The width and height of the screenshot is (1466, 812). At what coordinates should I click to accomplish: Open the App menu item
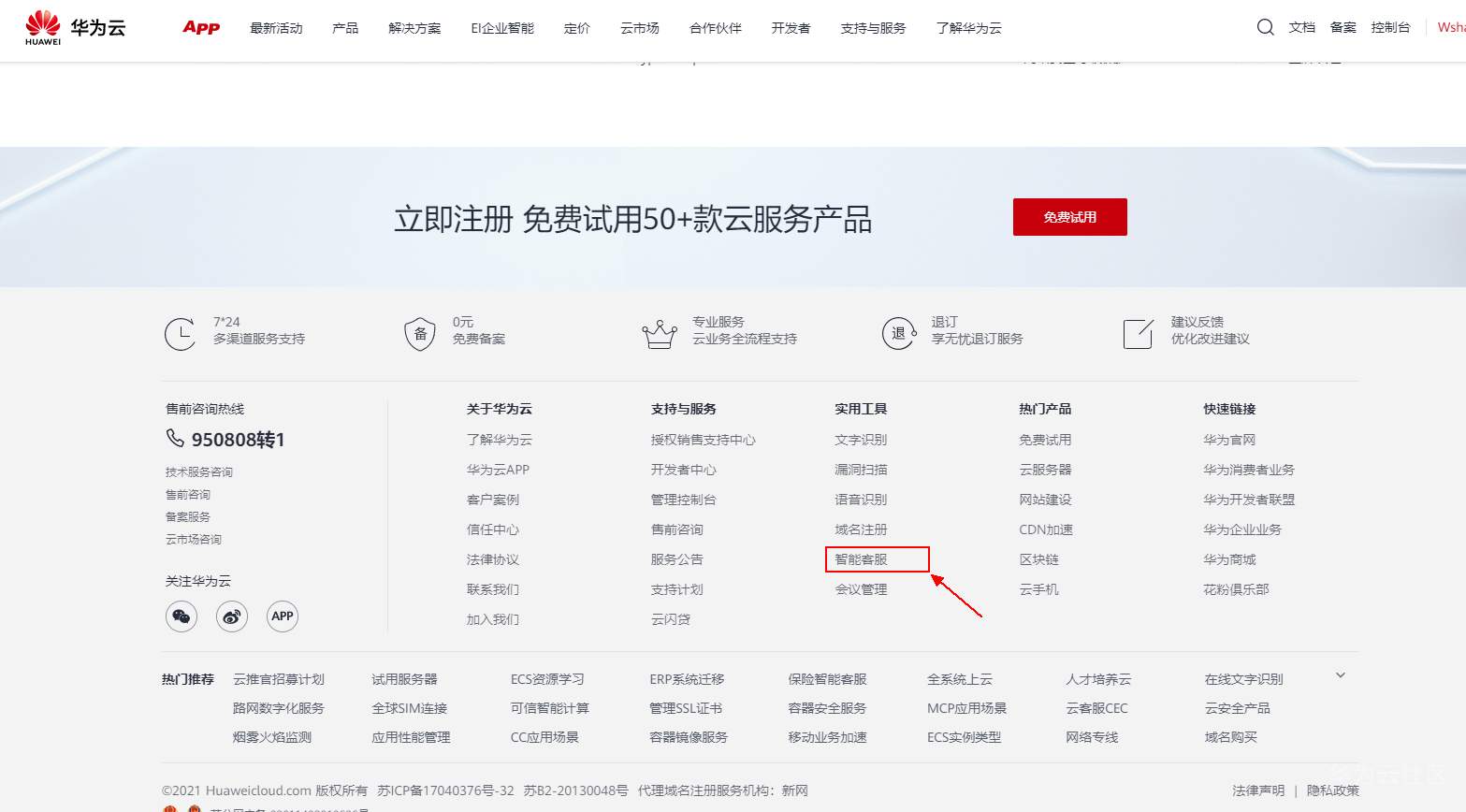coord(201,28)
